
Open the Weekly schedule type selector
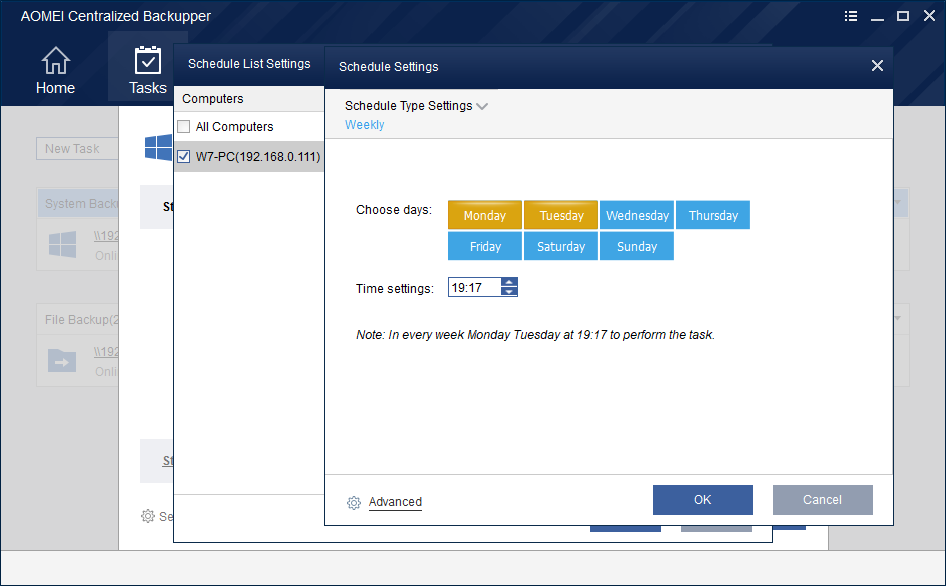click(364, 125)
